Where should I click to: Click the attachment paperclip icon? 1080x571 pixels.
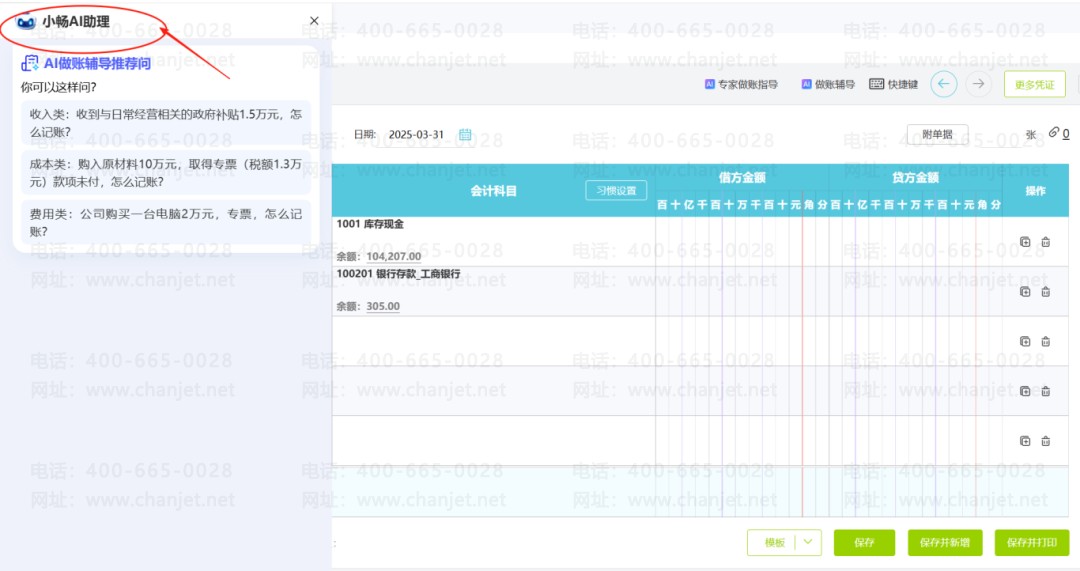point(1054,132)
